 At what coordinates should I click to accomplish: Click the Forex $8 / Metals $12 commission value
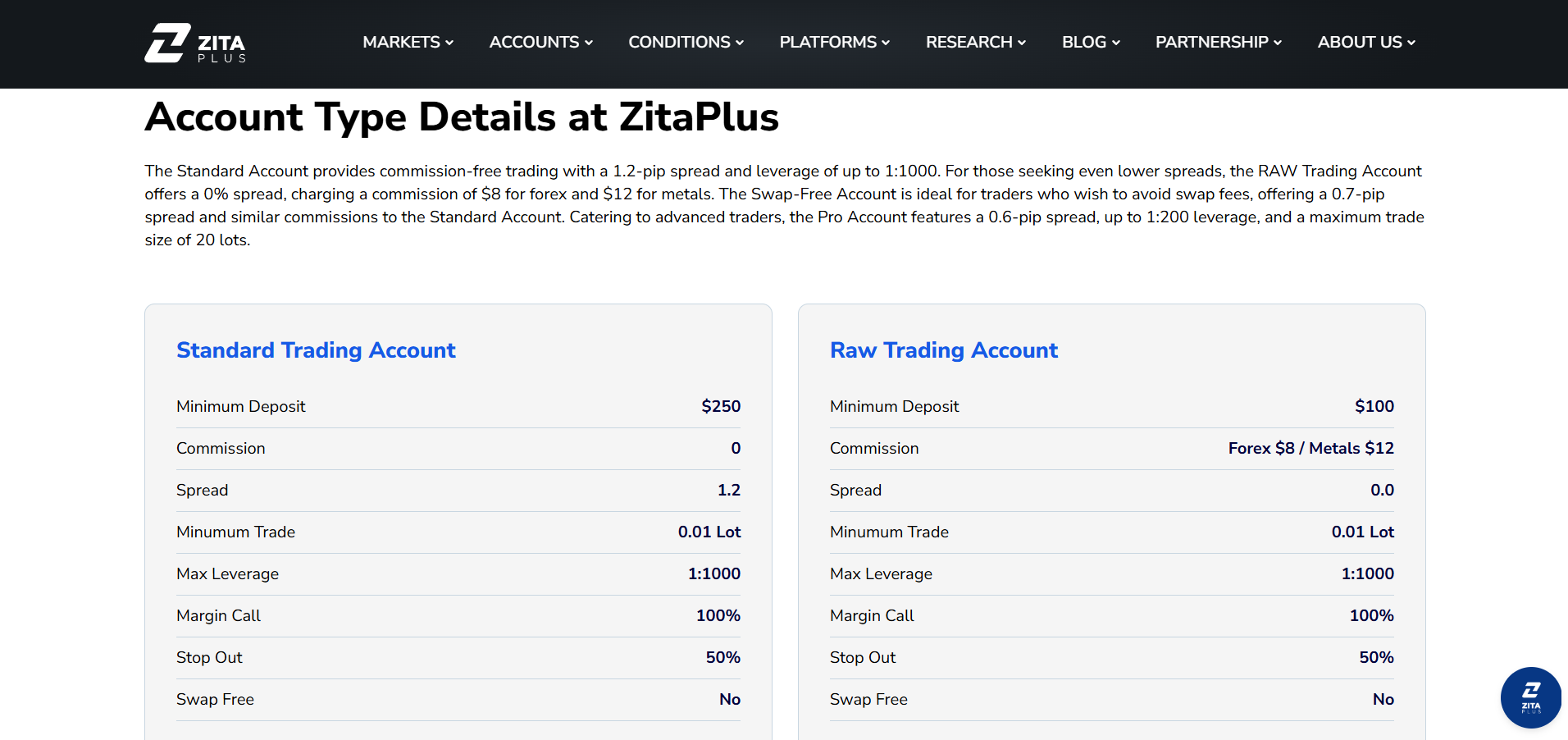(x=1311, y=448)
